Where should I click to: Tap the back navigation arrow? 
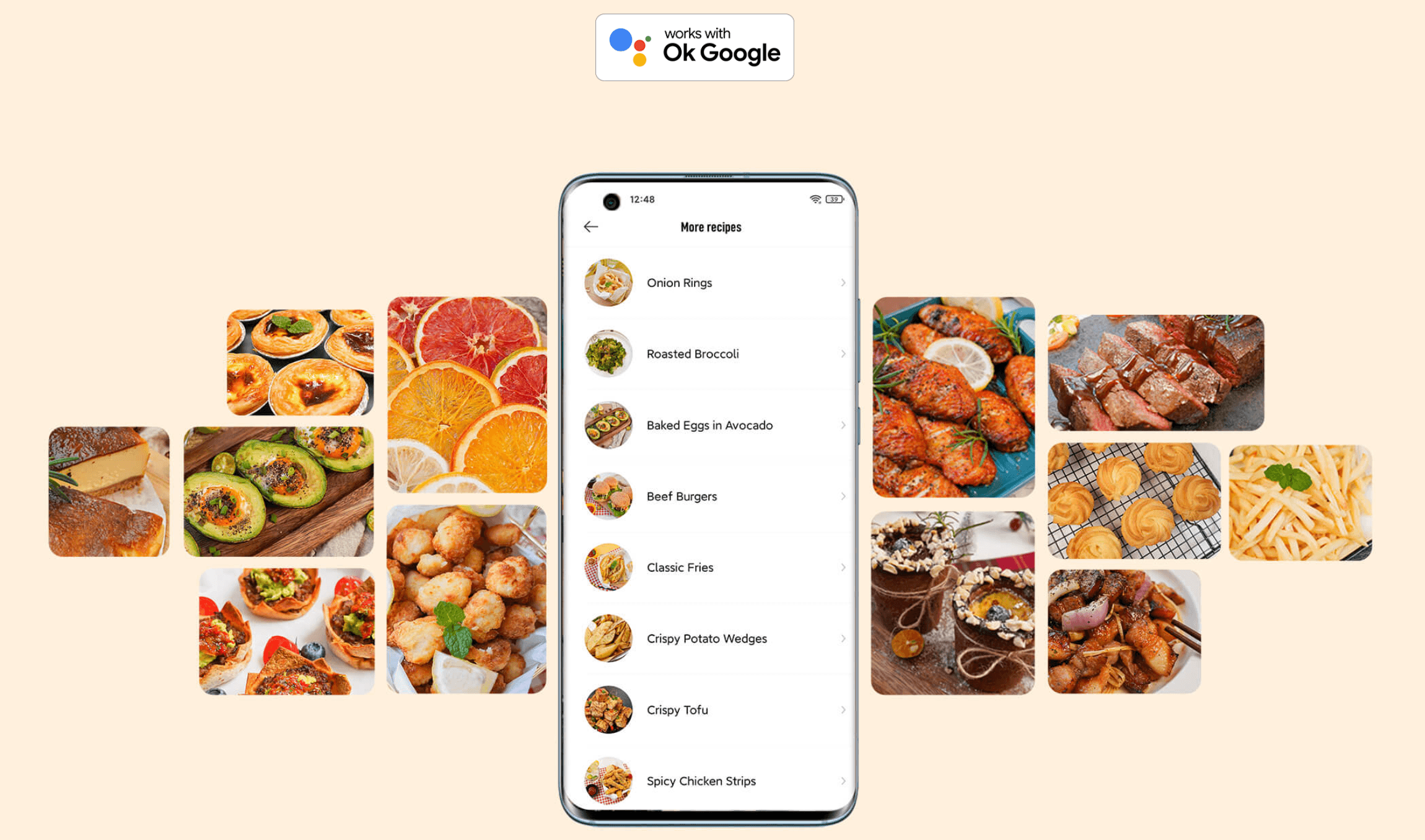pyautogui.click(x=590, y=226)
